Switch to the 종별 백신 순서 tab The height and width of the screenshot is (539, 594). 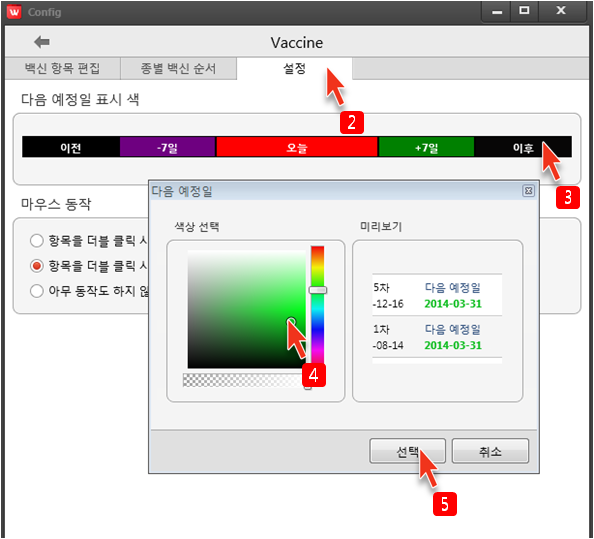(x=178, y=69)
